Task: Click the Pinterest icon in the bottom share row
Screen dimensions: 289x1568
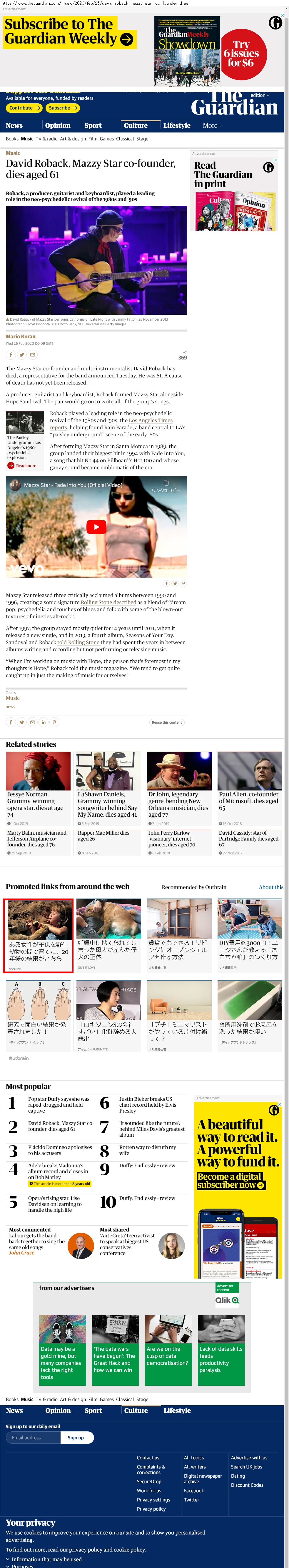Action: (x=55, y=722)
